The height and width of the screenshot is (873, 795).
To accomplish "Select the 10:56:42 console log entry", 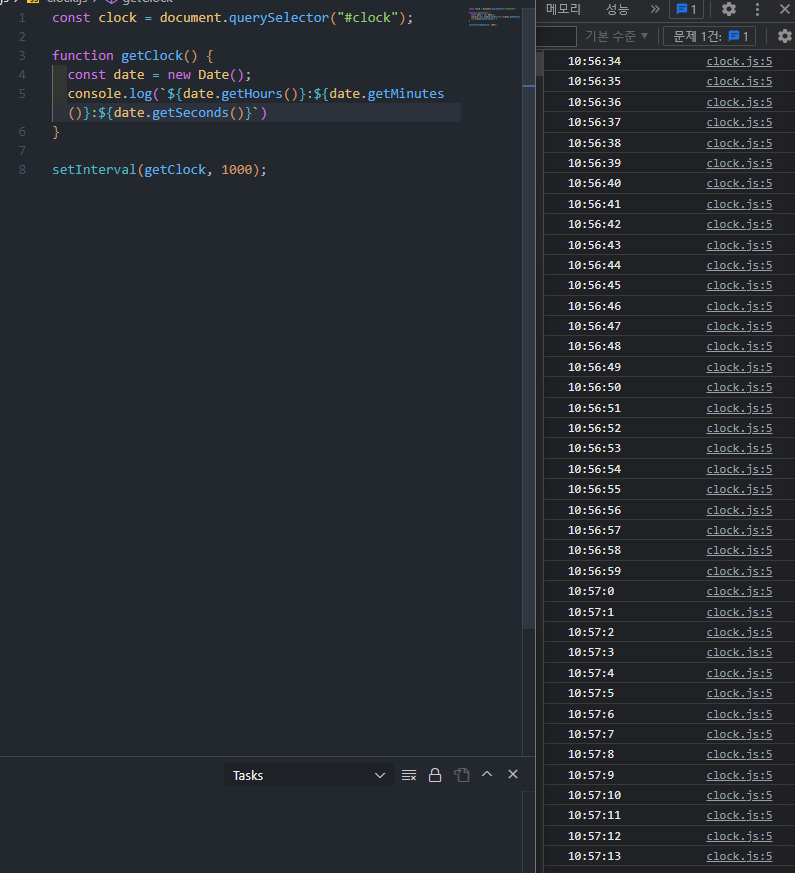I will coord(669,224).
